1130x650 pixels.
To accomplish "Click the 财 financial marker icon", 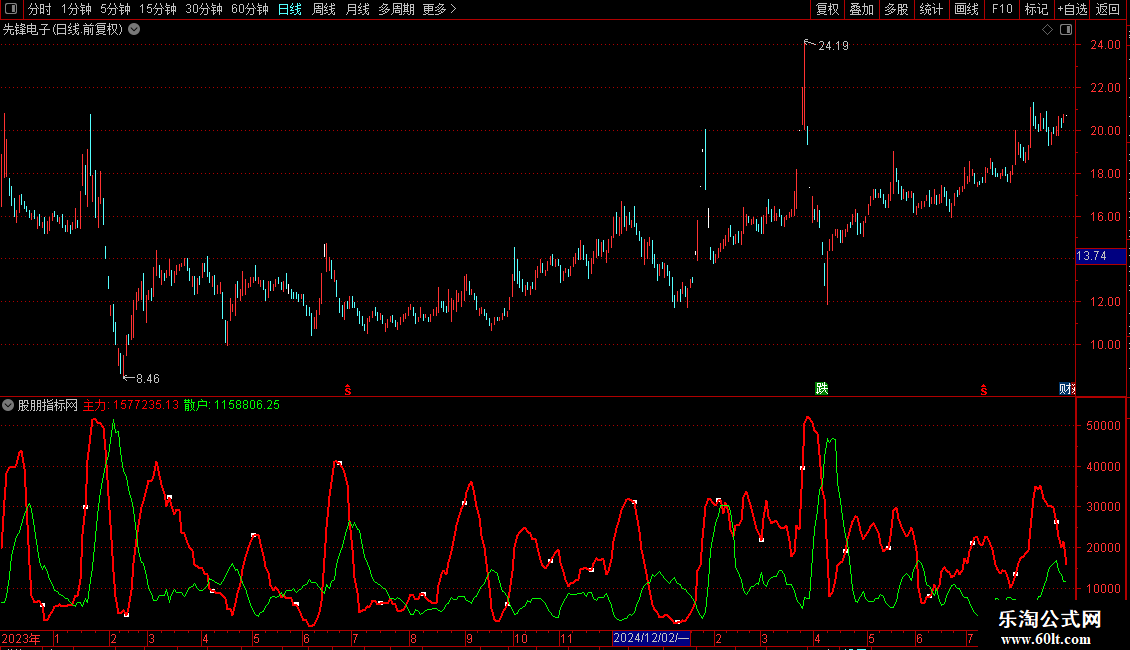I will click(1067, 388).
